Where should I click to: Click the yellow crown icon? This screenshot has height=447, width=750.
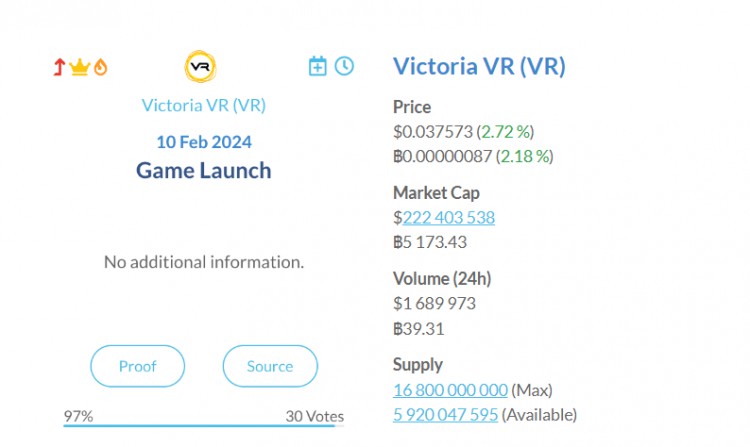tap(79, 67)
